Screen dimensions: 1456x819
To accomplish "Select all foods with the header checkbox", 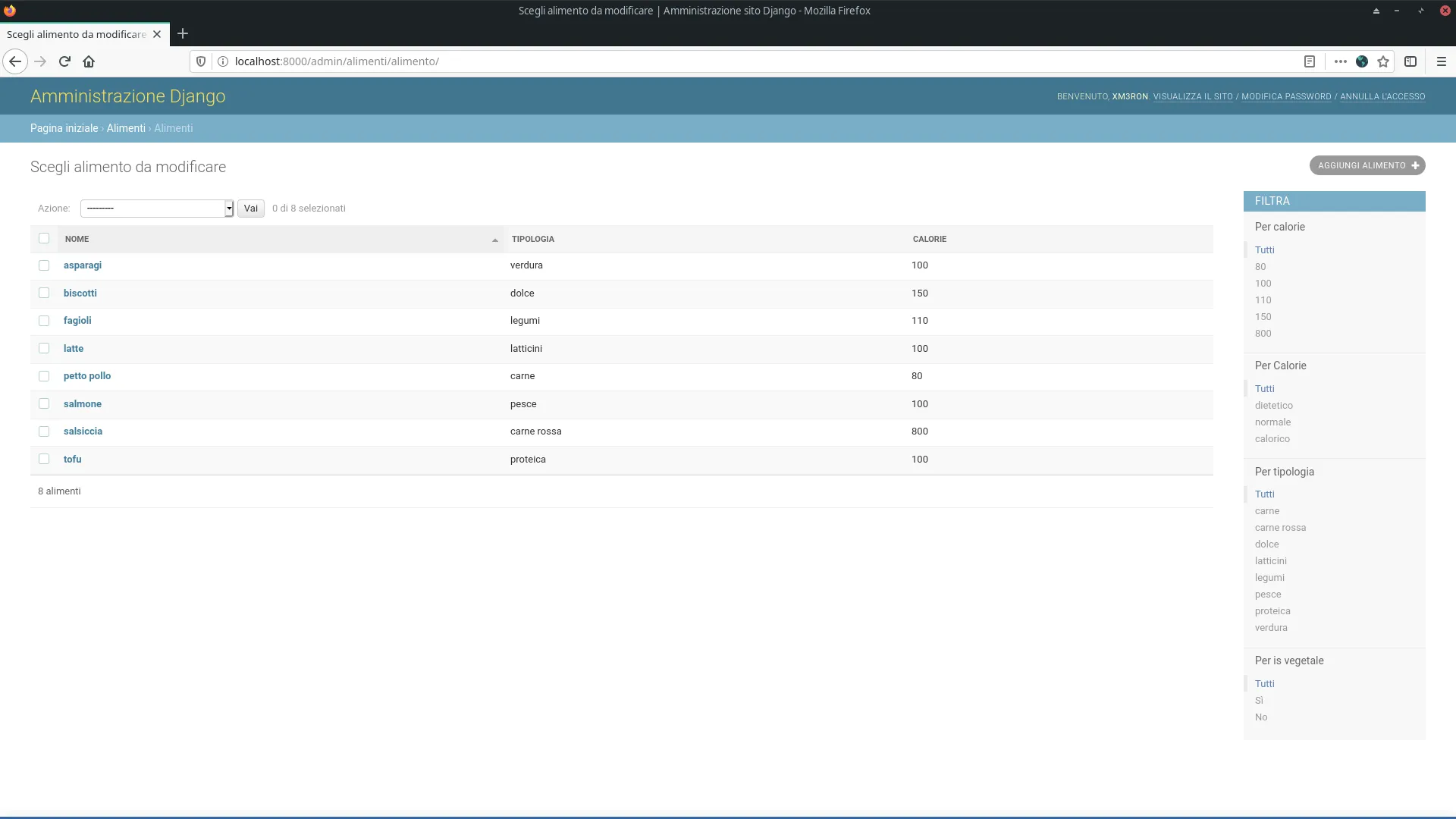I will (44, 238).
